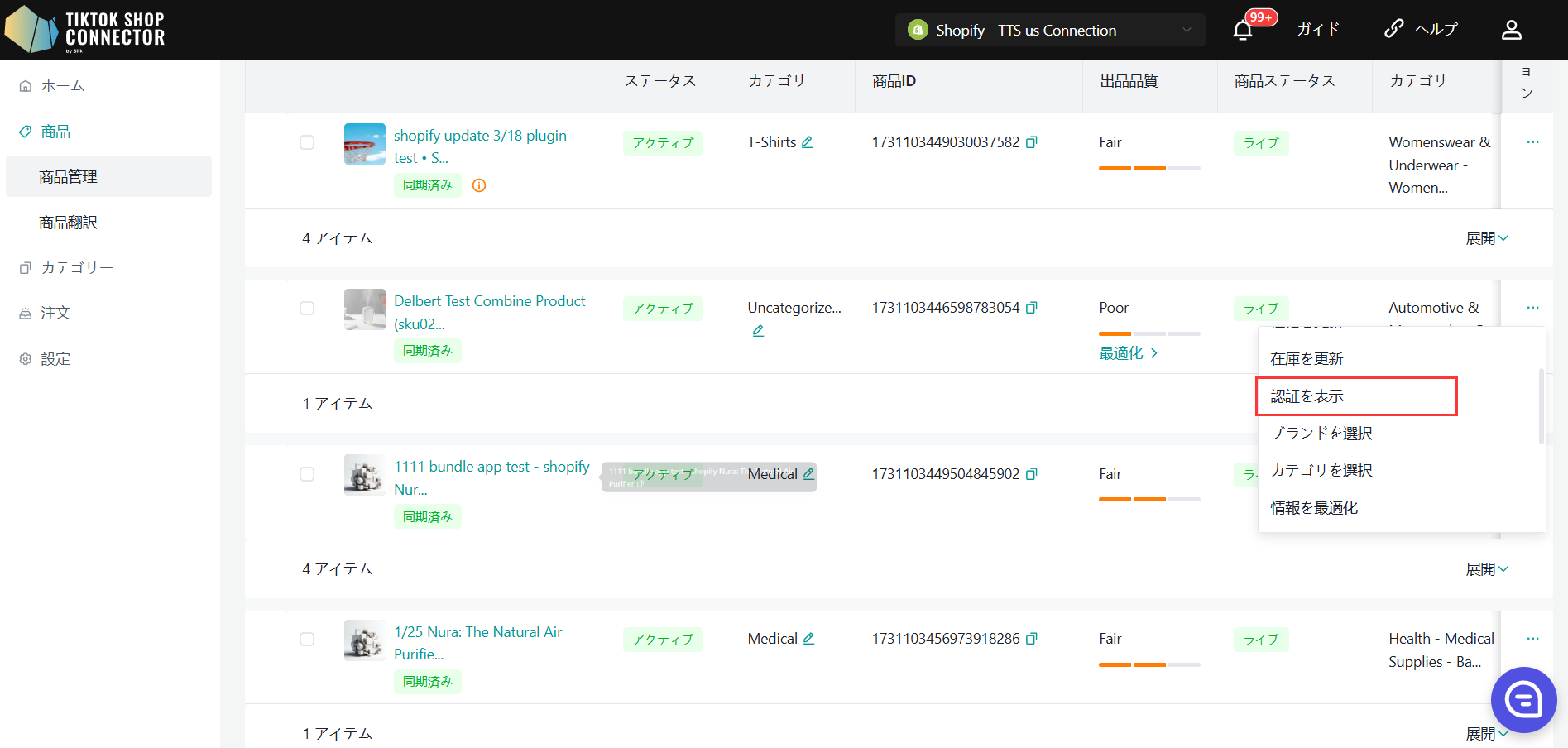The height and width of the screenshot is (748, 1568).
Task: Edit the Uncategorize... category pencil icon
Action: [758, 331]
